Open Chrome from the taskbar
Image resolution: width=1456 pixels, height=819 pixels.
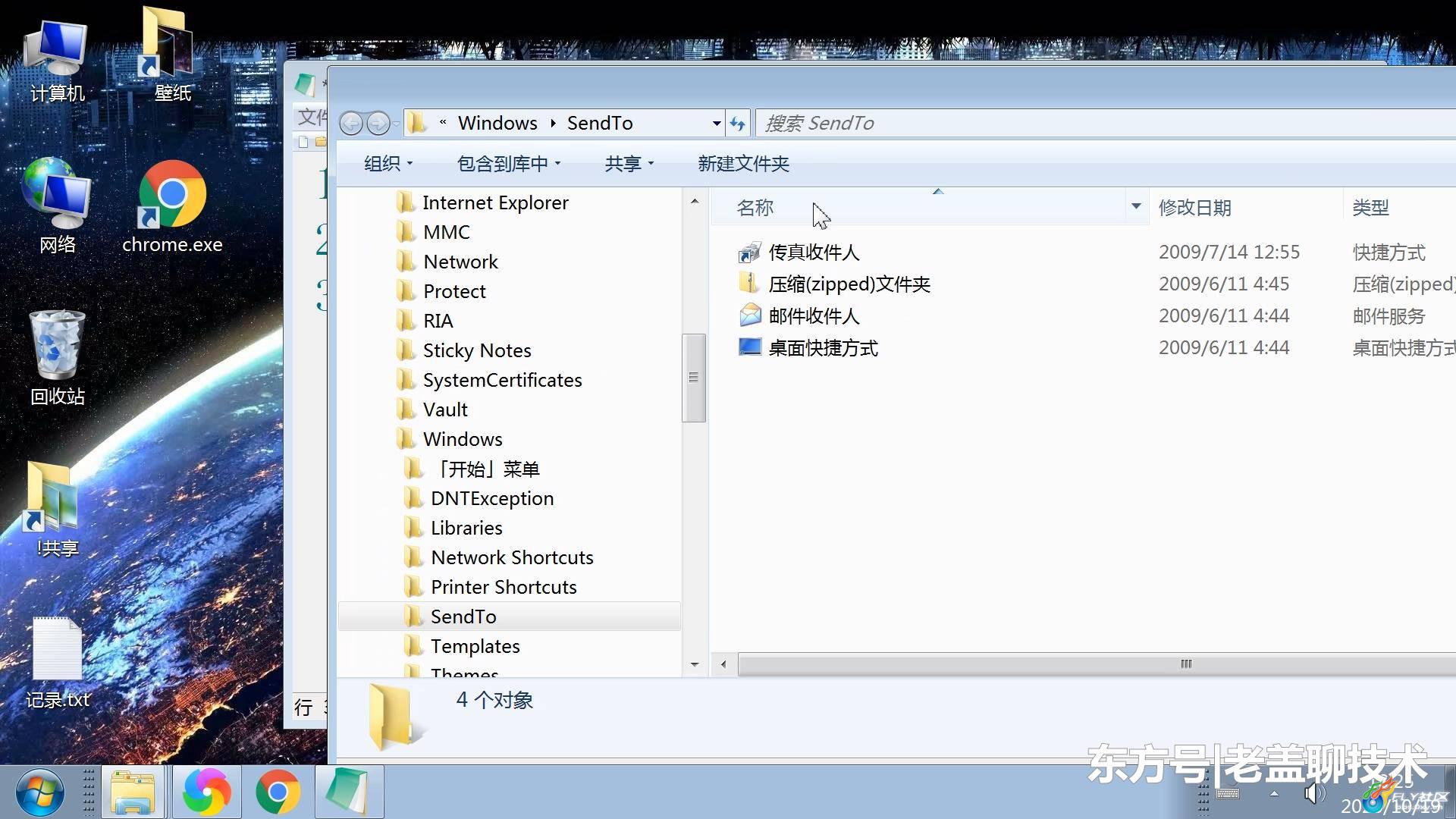[x=278, y=792]
